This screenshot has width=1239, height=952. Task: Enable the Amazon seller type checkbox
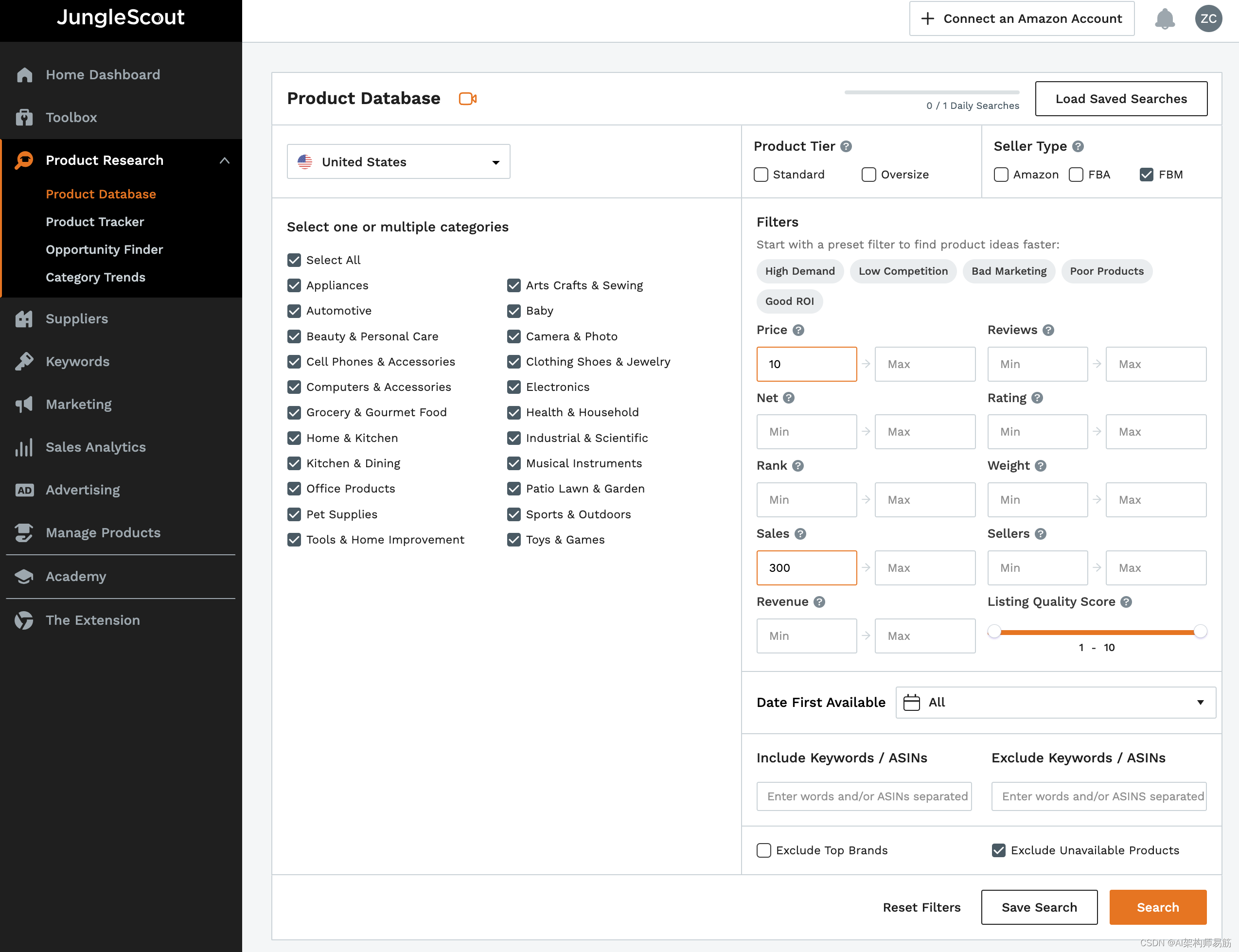click(1001, 175)
